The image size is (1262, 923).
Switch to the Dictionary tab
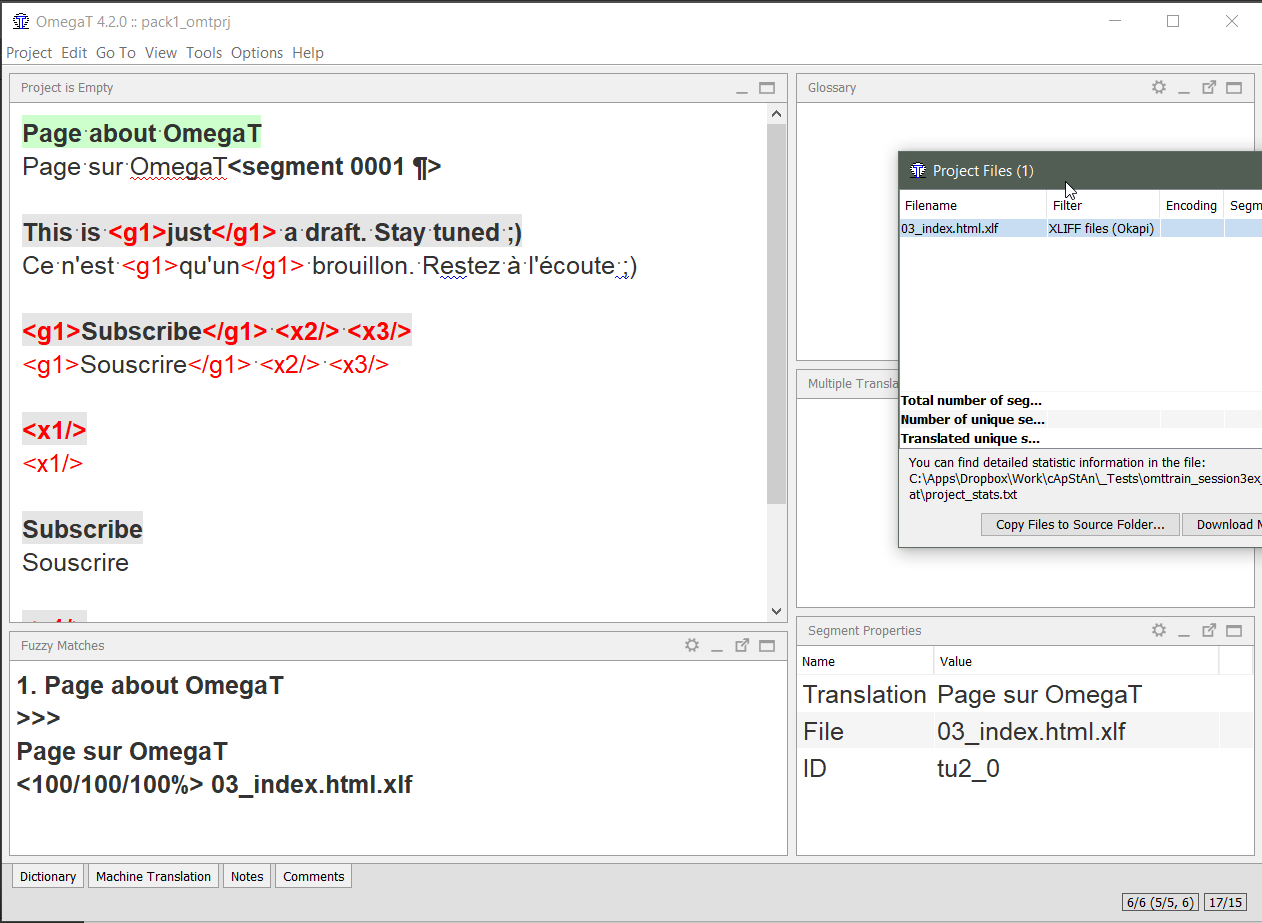48,876
